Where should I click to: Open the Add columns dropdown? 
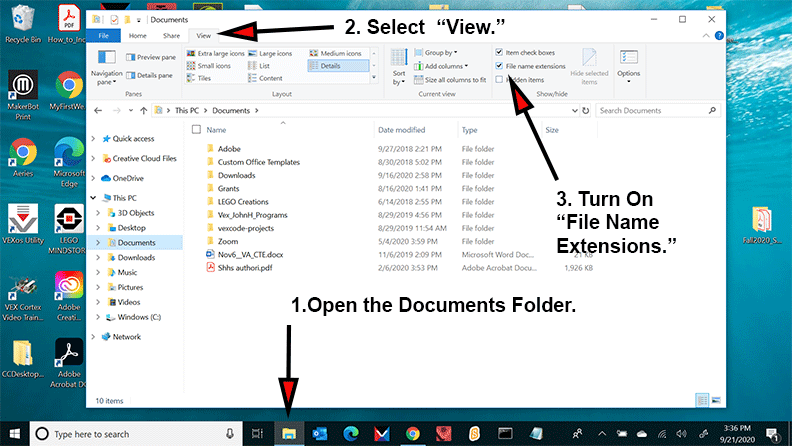(x=445, y=66)
